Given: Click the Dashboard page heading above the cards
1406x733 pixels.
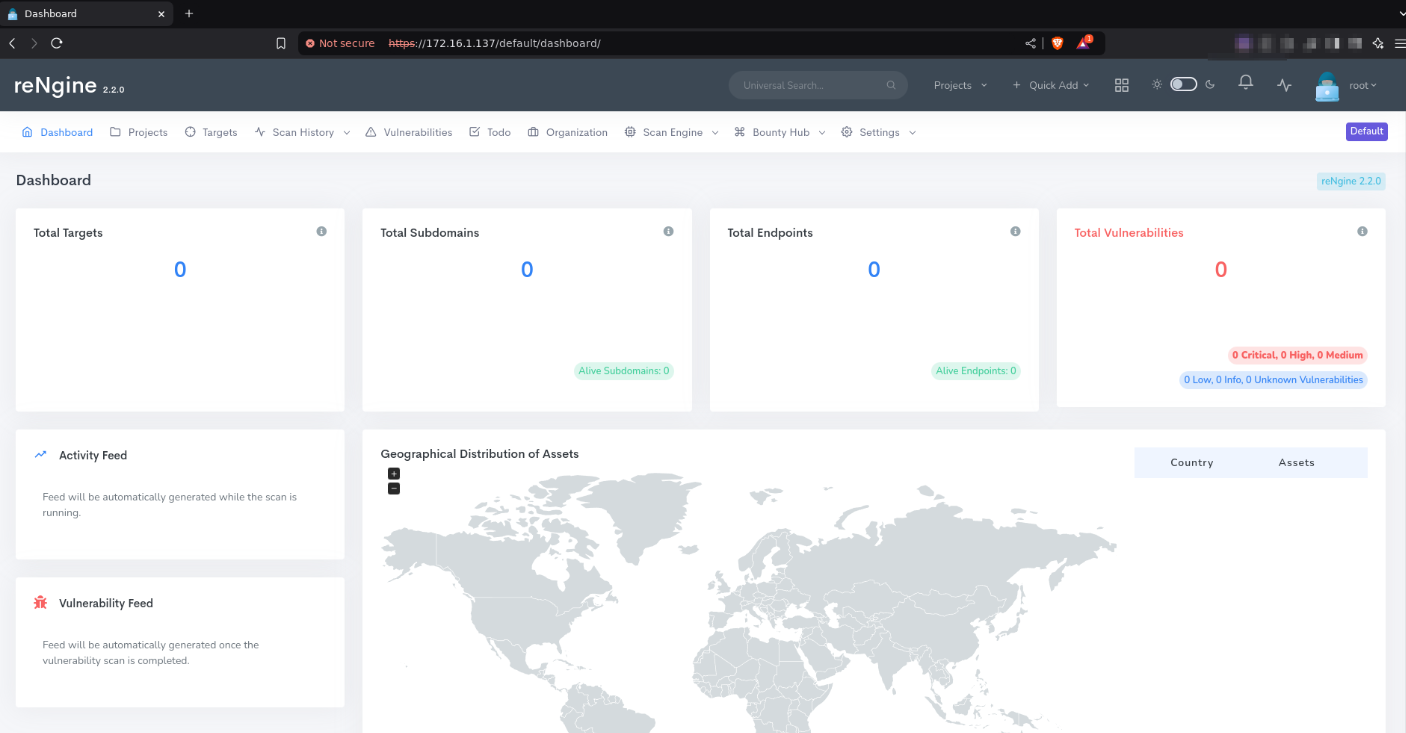Looking at the screenshot, I should [54, 180].
